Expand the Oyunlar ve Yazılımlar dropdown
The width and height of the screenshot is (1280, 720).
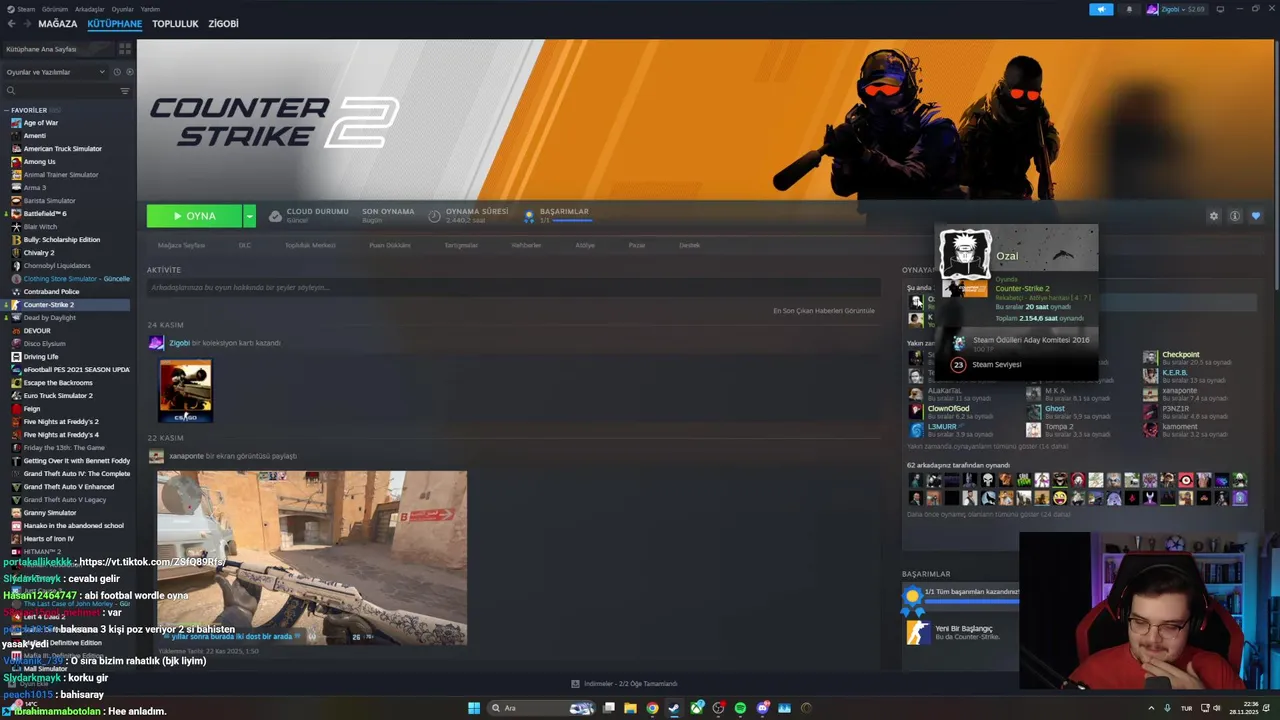click(55, 72)
